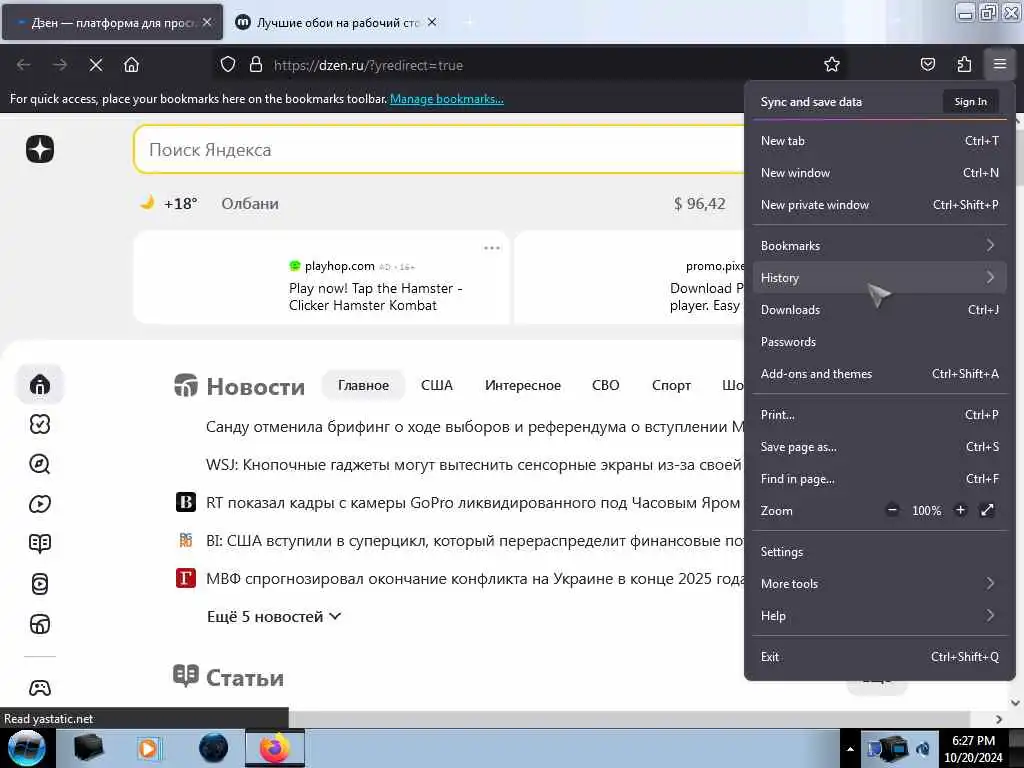Select Print... from the menu
1024x768 pixels.
[x=879, y=415]
